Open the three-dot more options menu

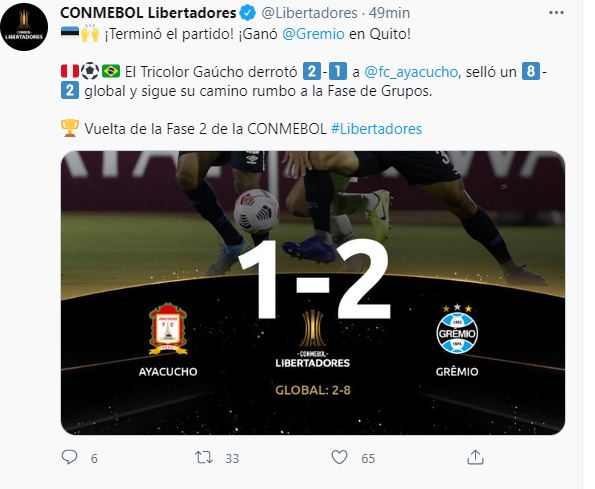(556, 13)
